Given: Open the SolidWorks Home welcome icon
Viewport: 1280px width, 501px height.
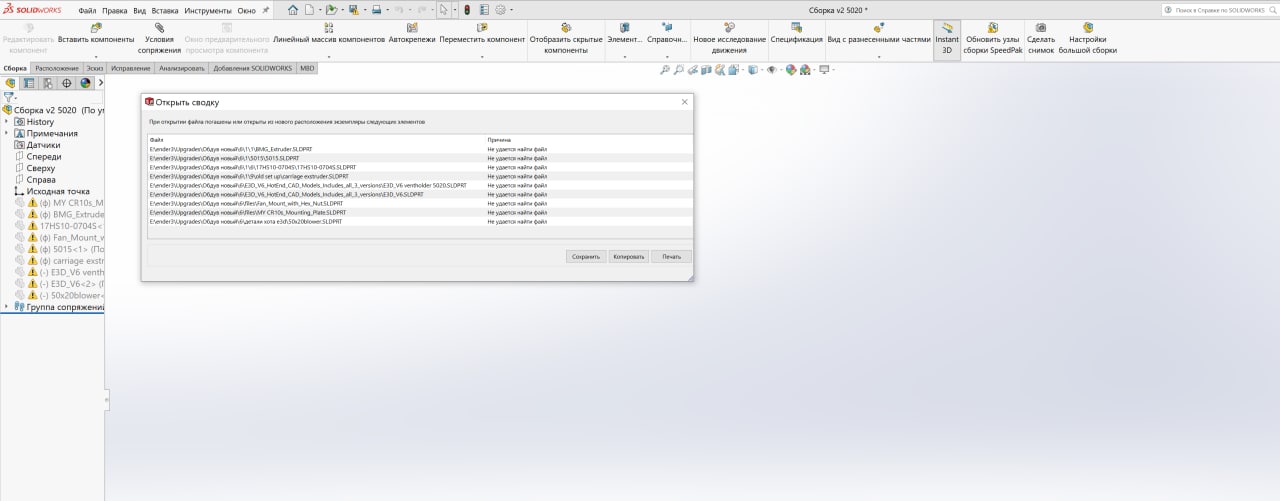Looking at the screenshot, I should click(293, 9).
